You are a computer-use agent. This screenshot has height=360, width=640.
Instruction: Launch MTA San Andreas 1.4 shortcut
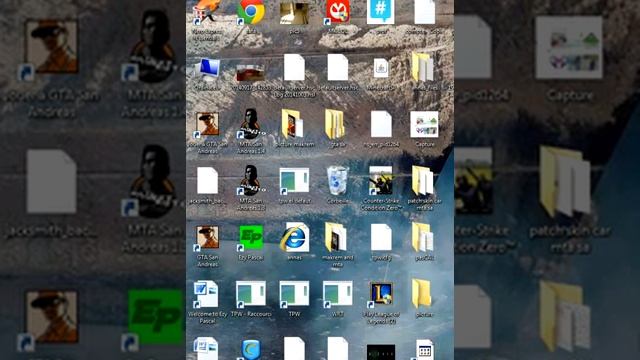(x=251, y=124)
